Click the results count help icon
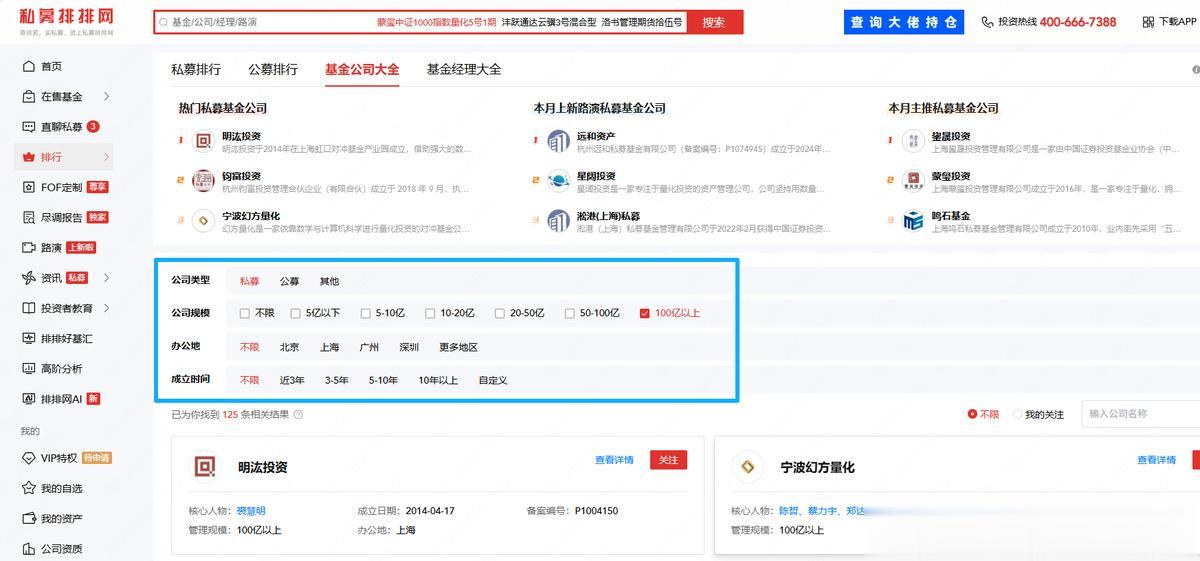 (x=298, y=414)
